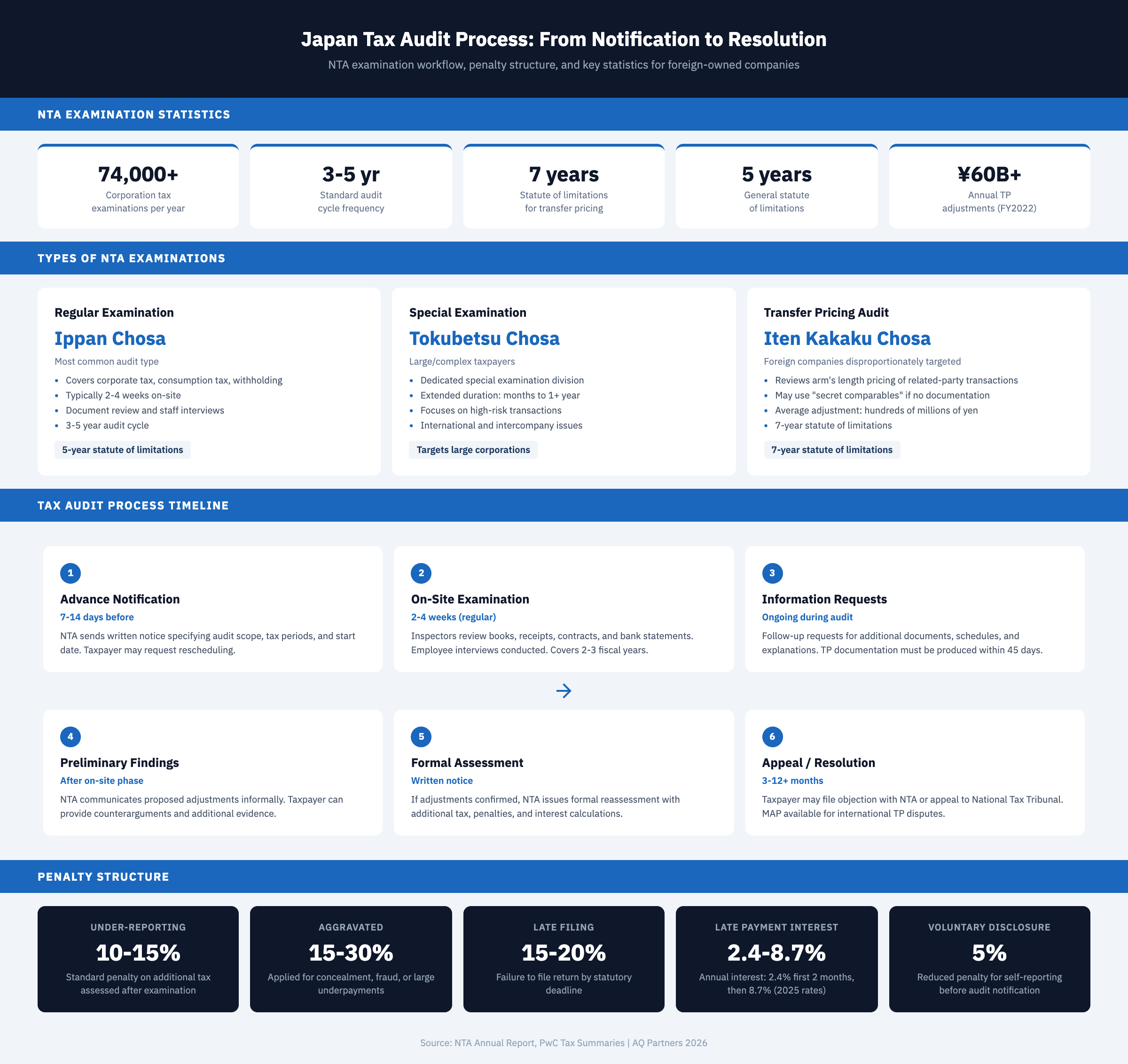Click the step 2 circle badge
Viewport: 1128px width, 1064px height.
coord(421,573)
